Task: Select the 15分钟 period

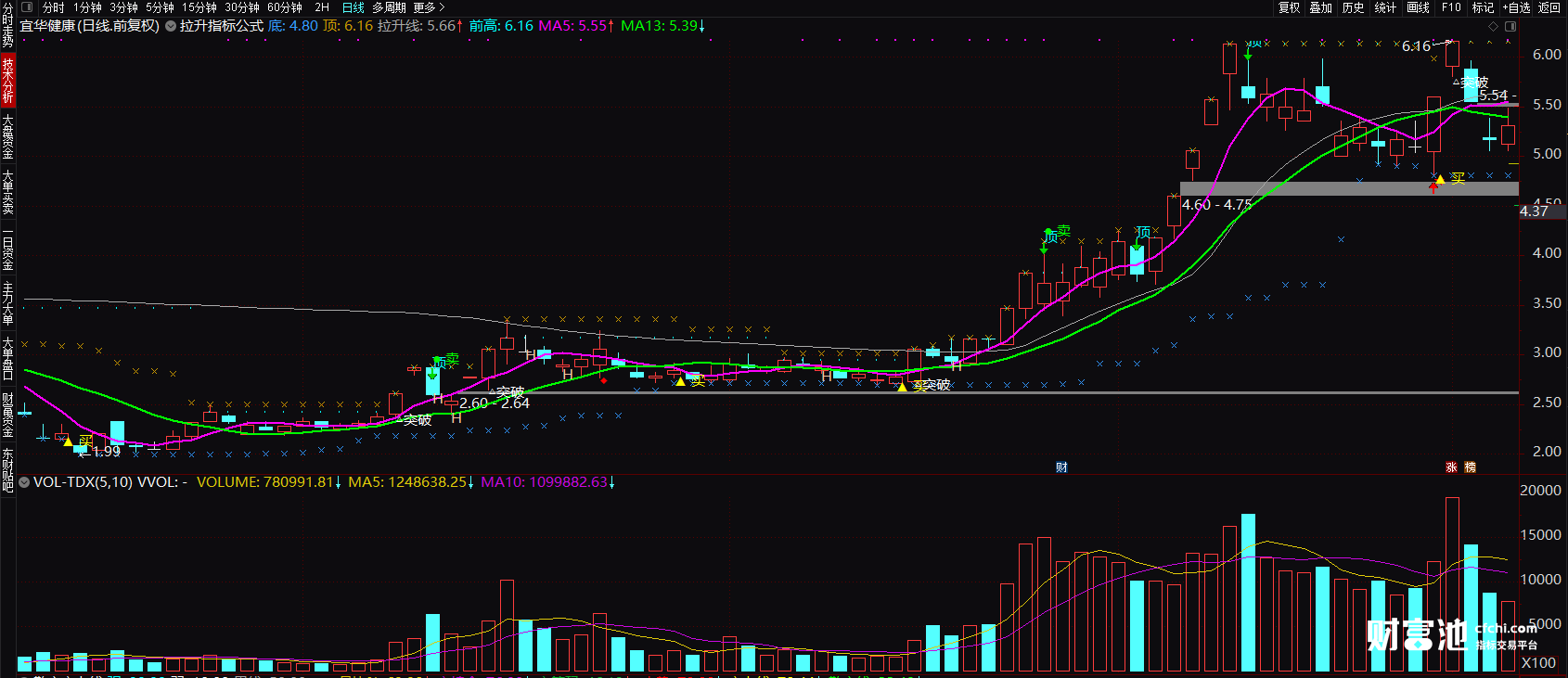Action: 199,7
